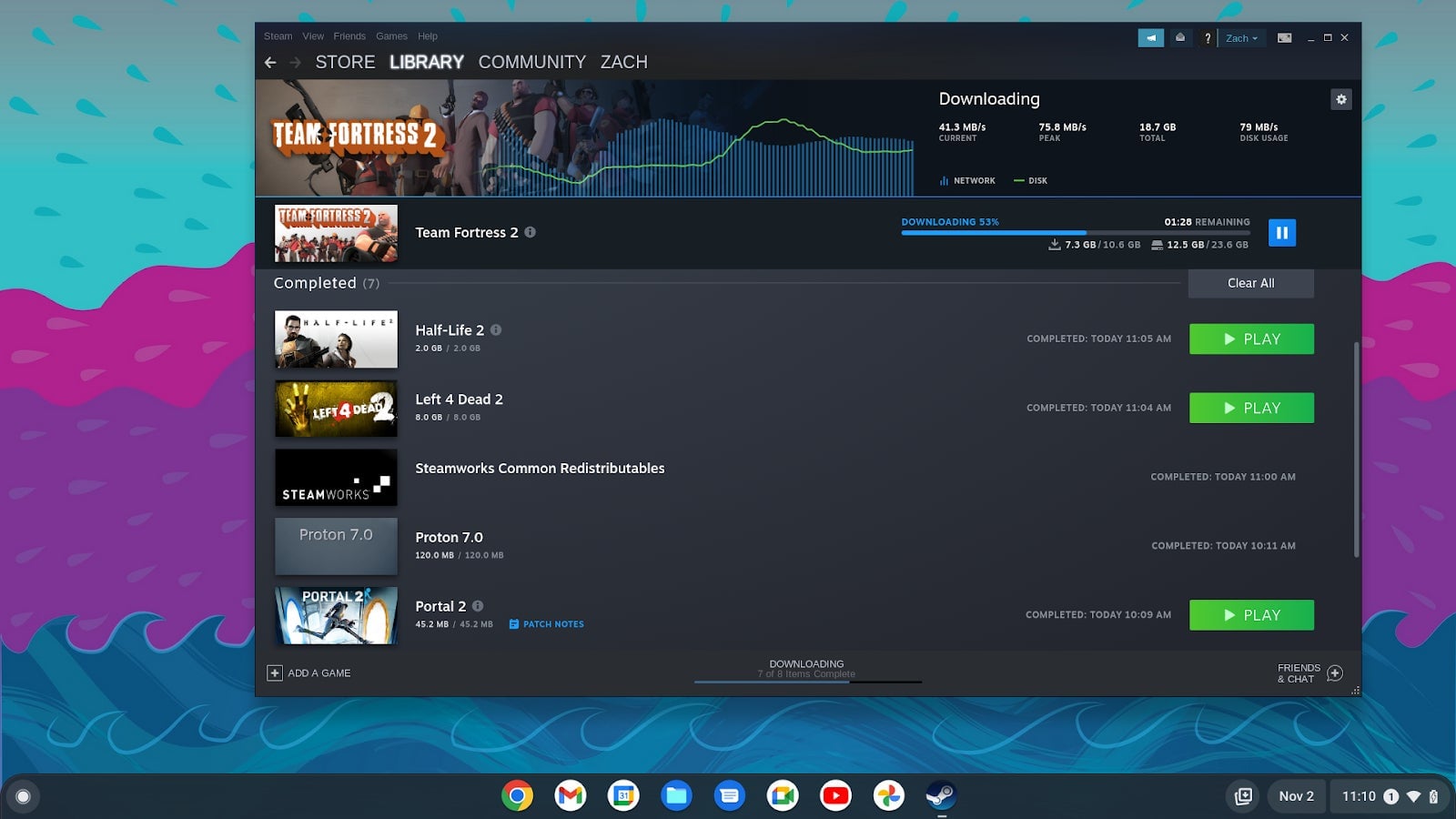The width and height of the screenshot is (1456, 819).
Task: Open the Friends menu
Action: tap(349, 35)
